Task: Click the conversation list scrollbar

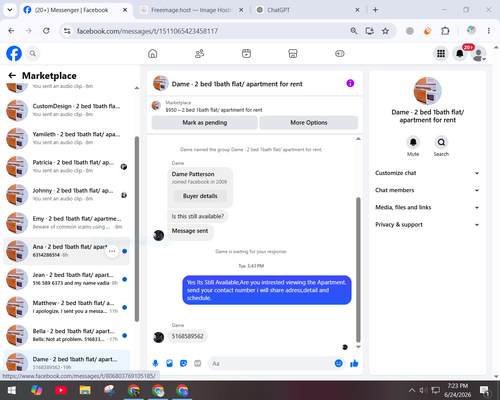Action: [x=137, y=229]
